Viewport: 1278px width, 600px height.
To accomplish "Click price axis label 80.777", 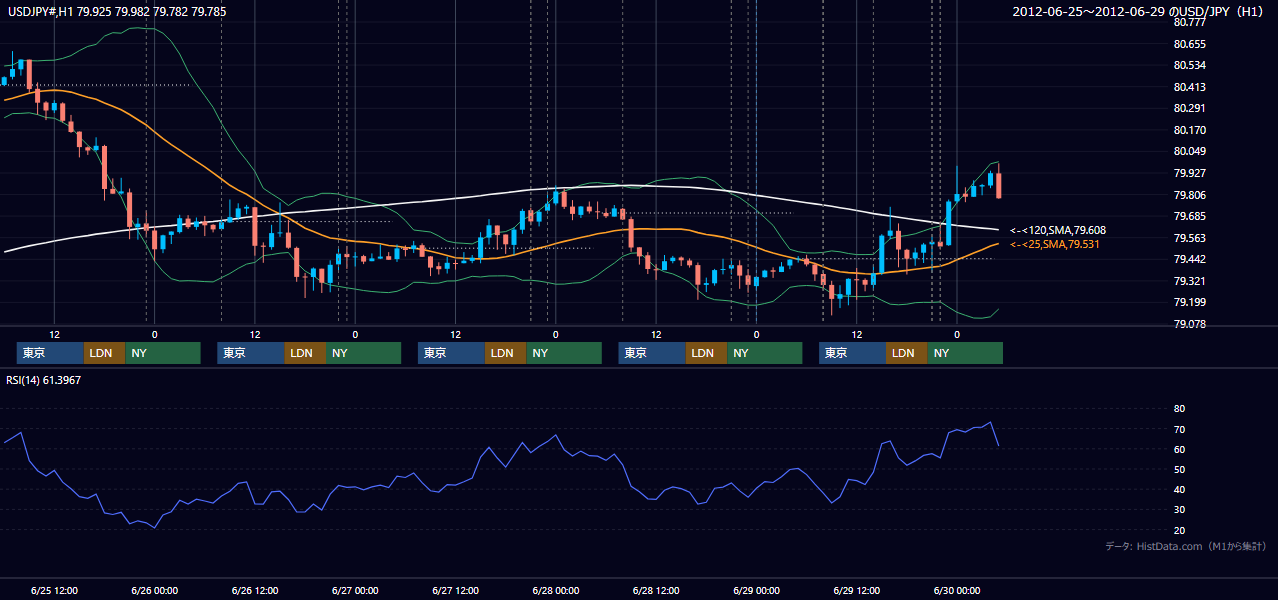I will (1189, 22).
